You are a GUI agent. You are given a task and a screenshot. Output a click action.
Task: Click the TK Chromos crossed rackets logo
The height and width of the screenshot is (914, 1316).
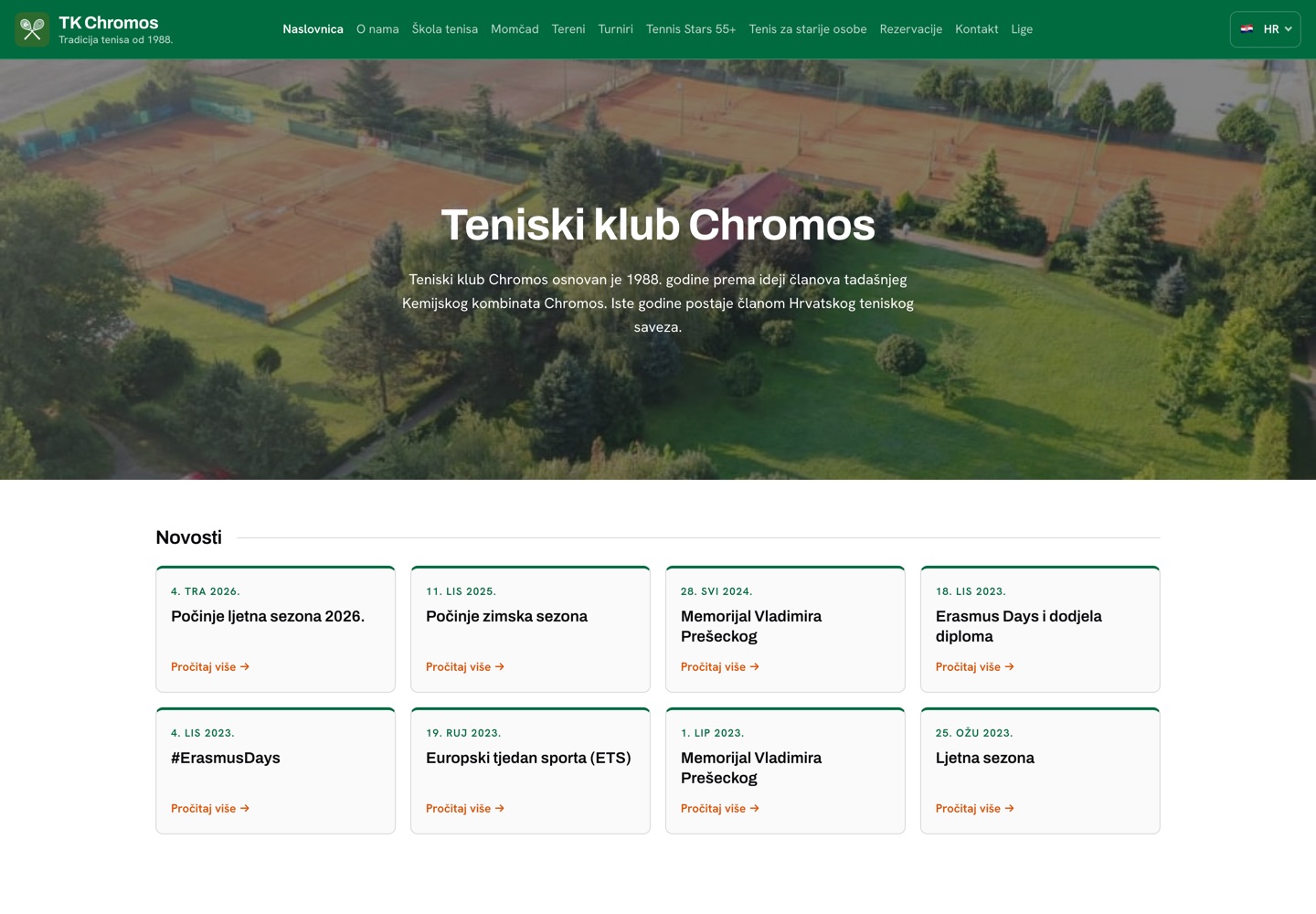tap(32, 29)
